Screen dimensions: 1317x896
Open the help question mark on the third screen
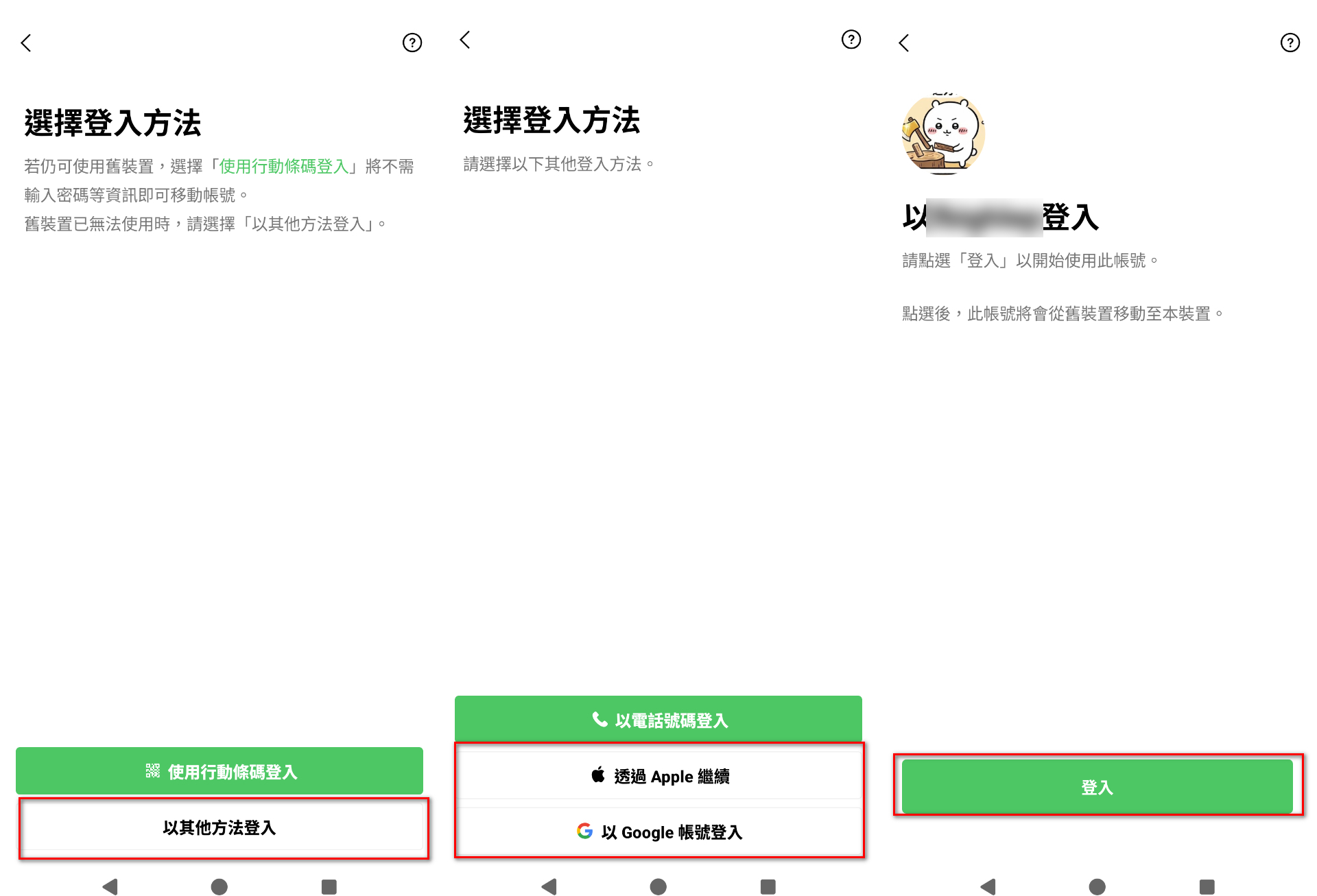coord(1290,43)
